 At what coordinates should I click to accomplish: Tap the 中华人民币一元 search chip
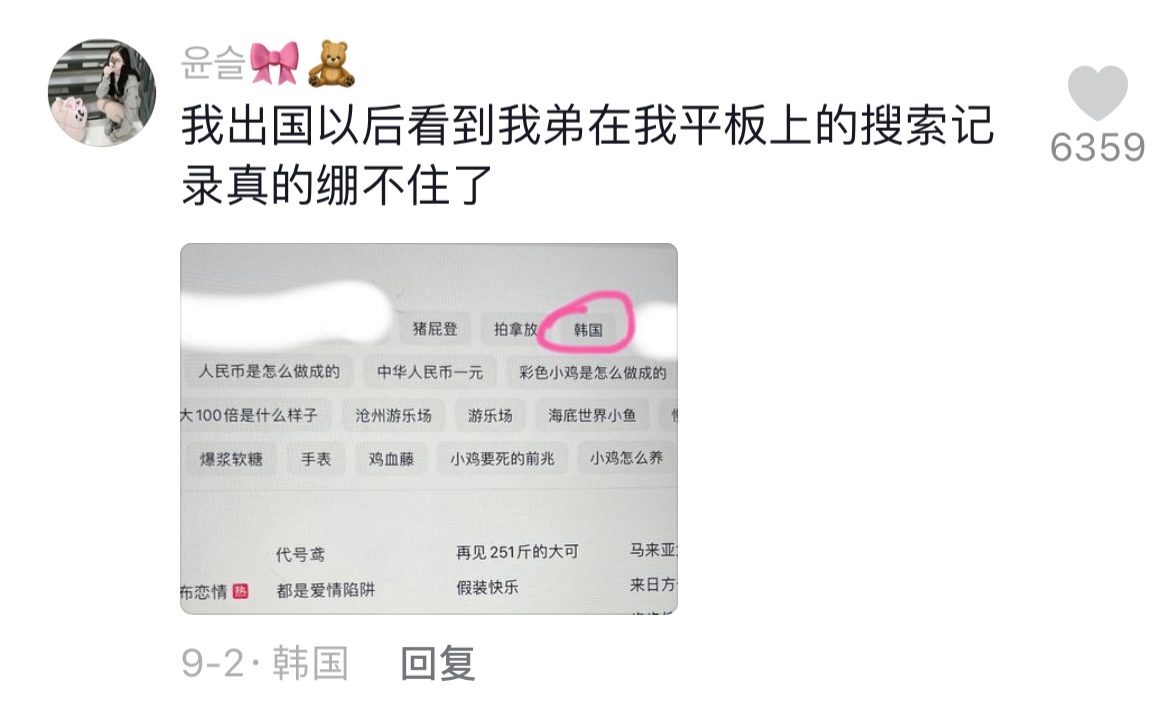pos(430,371)
